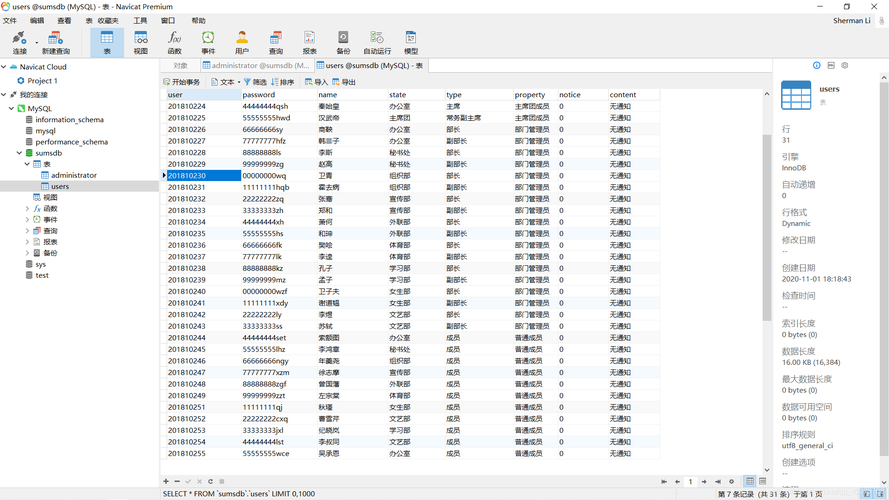This screenshot has width=889, height=500.
Task: Open the 用户 (User) toolbar icon
Action: [242, 43]
